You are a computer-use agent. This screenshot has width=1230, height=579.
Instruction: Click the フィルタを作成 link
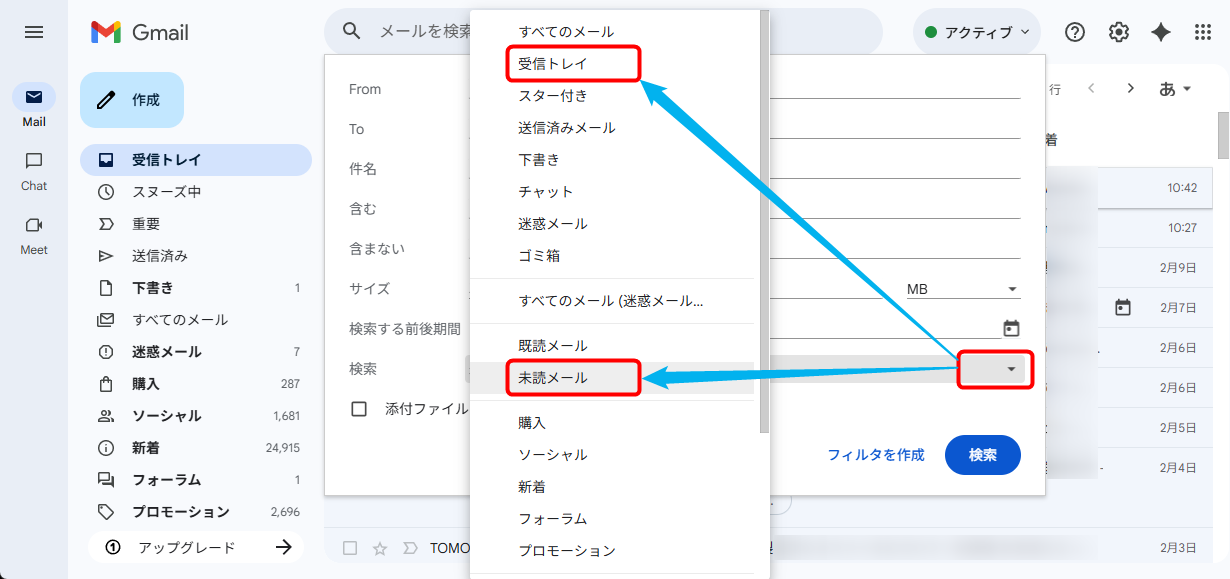pos(875,455)
